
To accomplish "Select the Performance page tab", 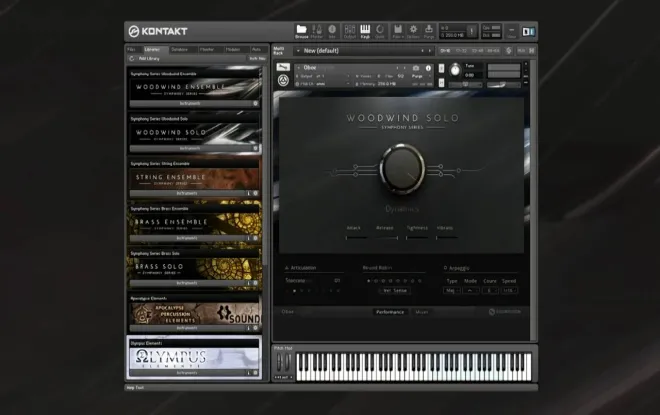I will coord(390,312).
